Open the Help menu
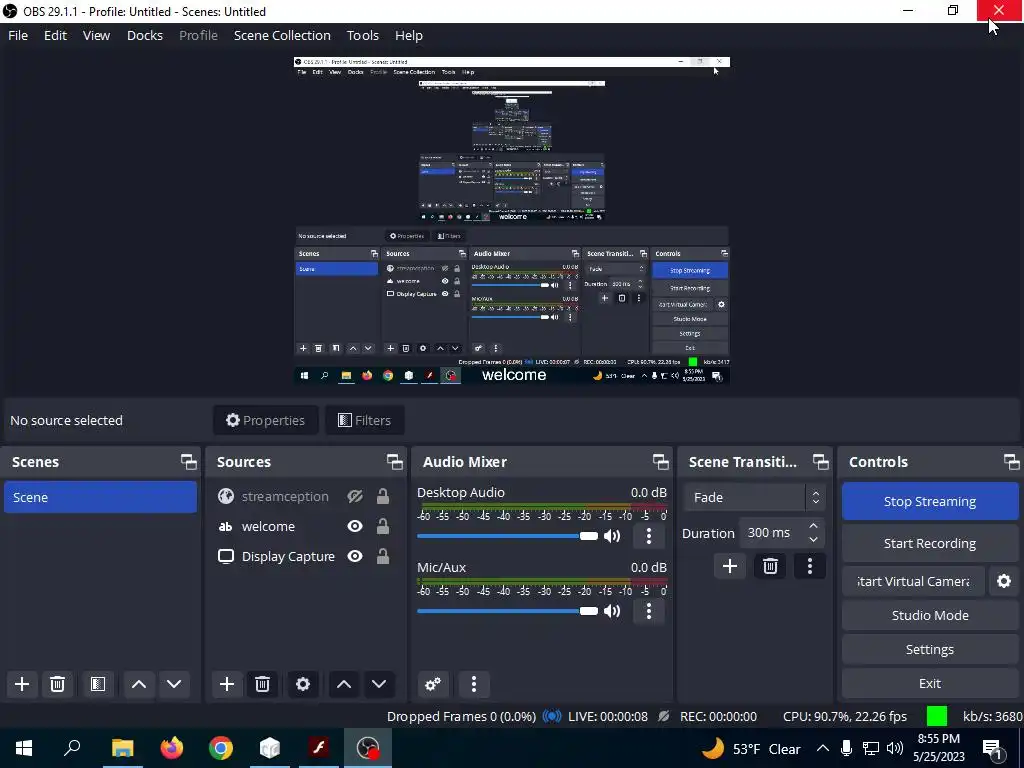1024x768 pixels. pyautogui.click(x=409, y=35)
